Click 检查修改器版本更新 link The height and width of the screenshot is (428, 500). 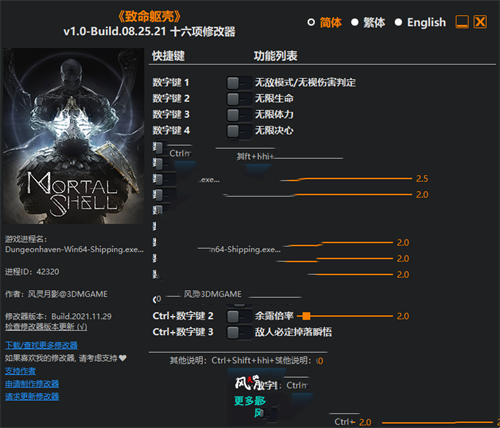click(x=46, y=327)
